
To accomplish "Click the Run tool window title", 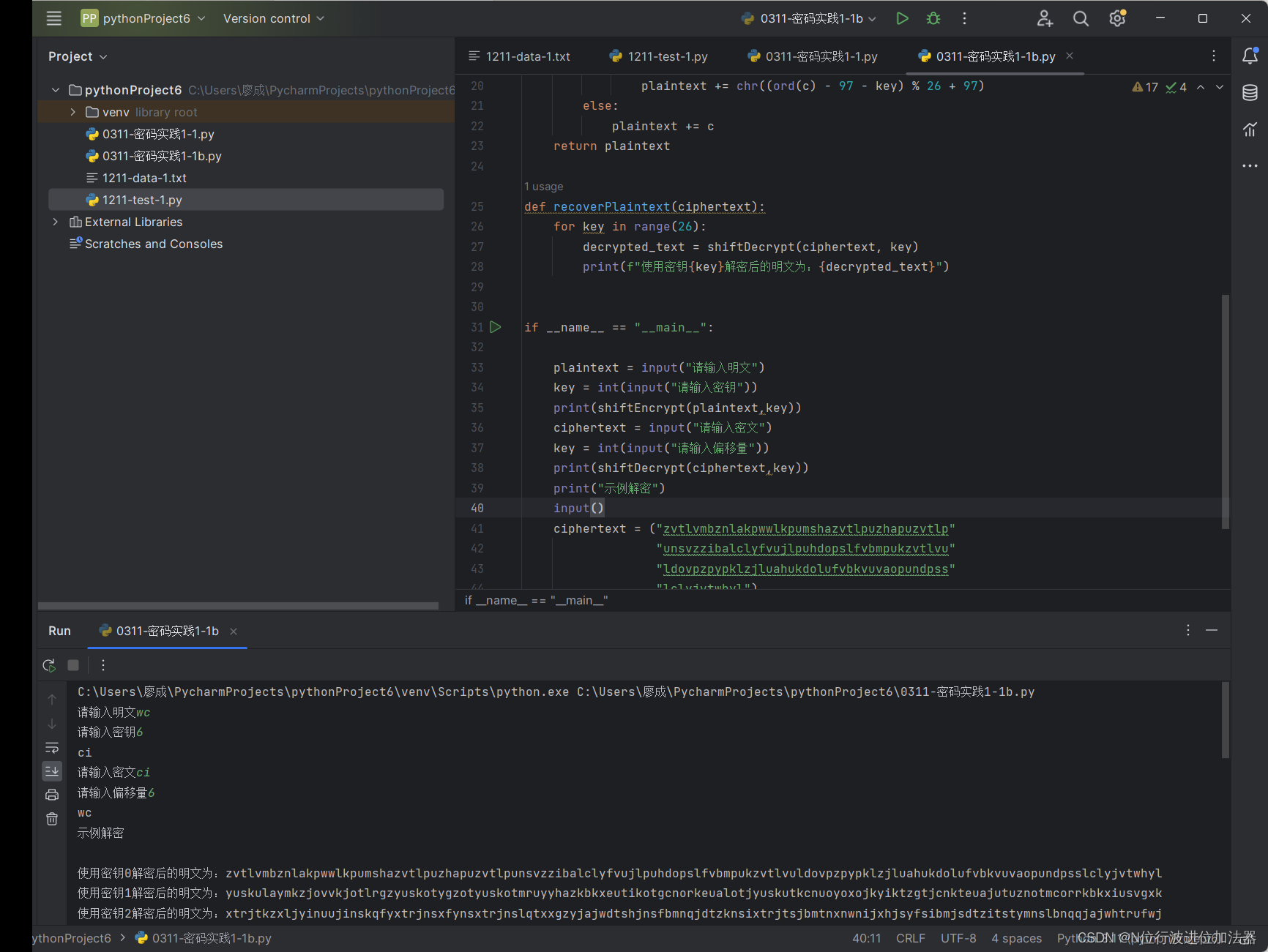I will [x=59, y=631].
